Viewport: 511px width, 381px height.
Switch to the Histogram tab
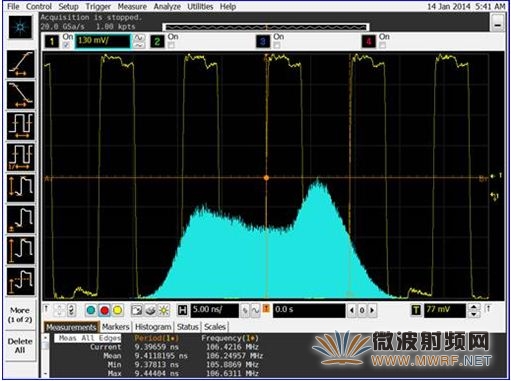tap(153, 327)
